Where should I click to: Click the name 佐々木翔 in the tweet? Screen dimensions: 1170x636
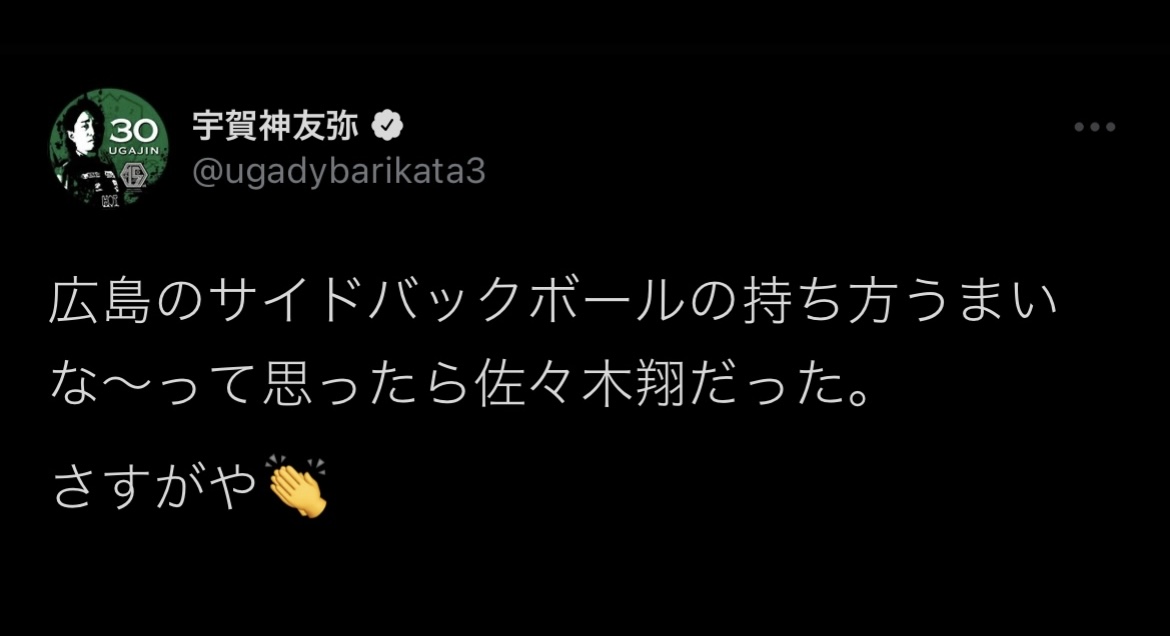pos(581,385)
